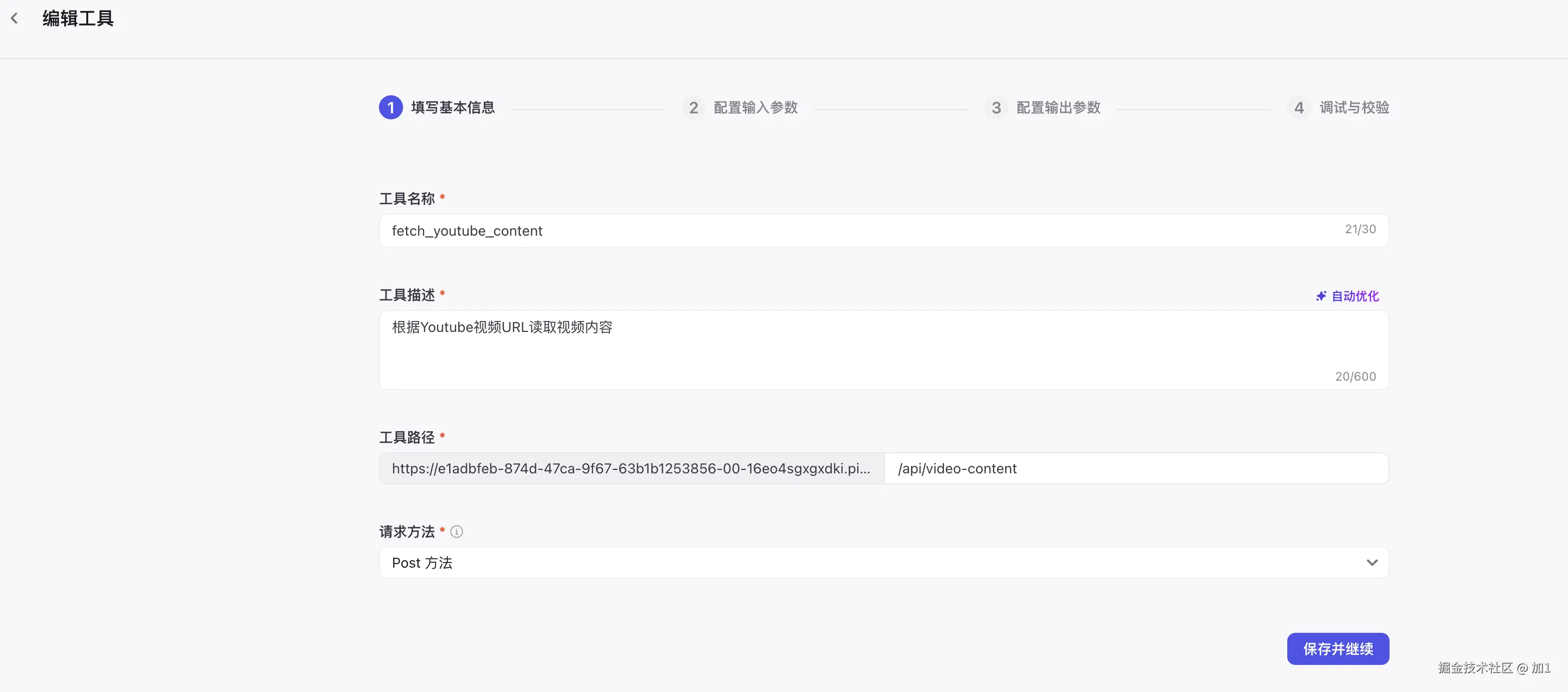This screenshot has height=692, width=1568.
Task: Click the chevron on the Post 方法 selector
Action: pos(1372,563)
